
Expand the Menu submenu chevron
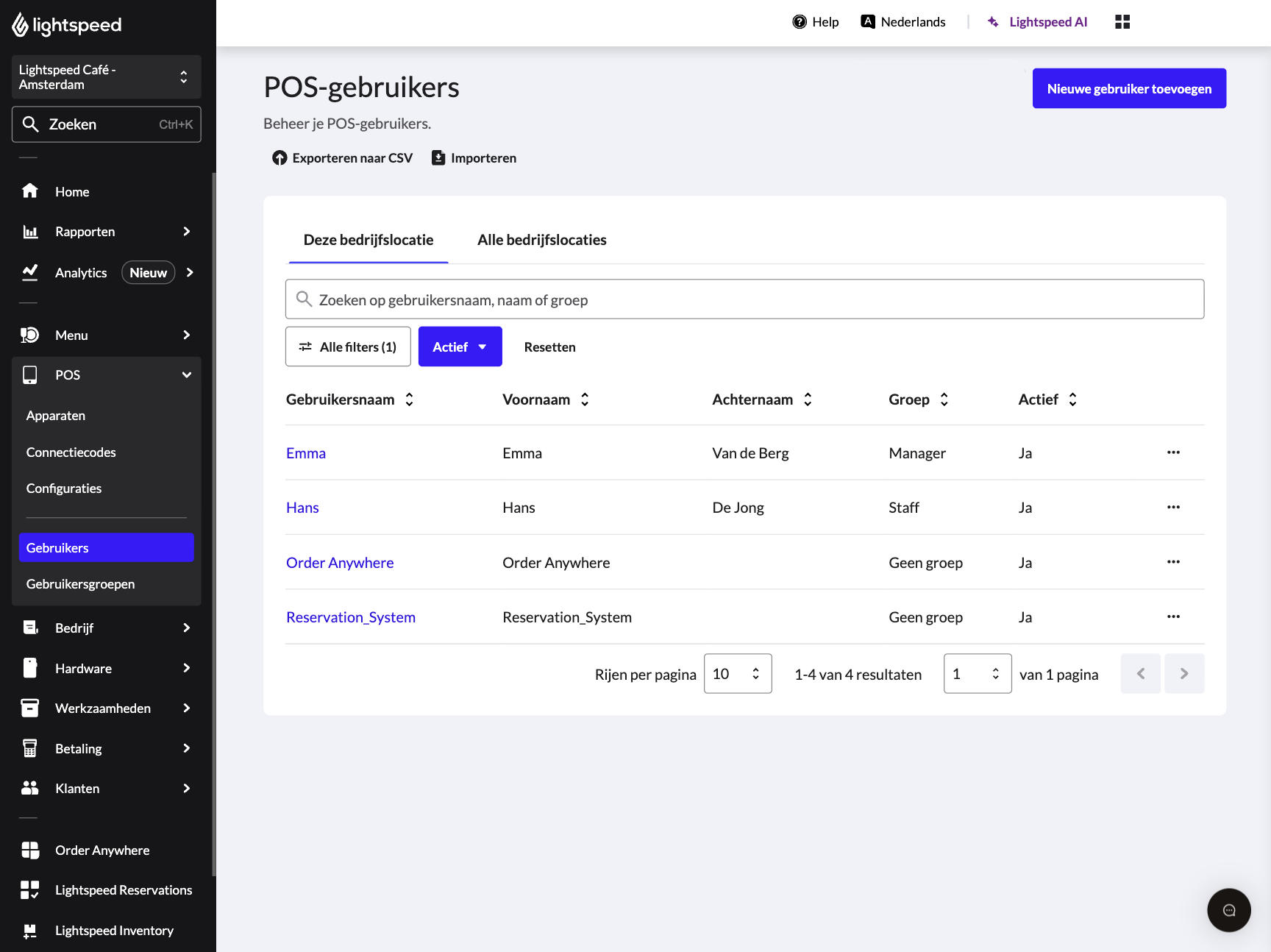pos(187,335)
